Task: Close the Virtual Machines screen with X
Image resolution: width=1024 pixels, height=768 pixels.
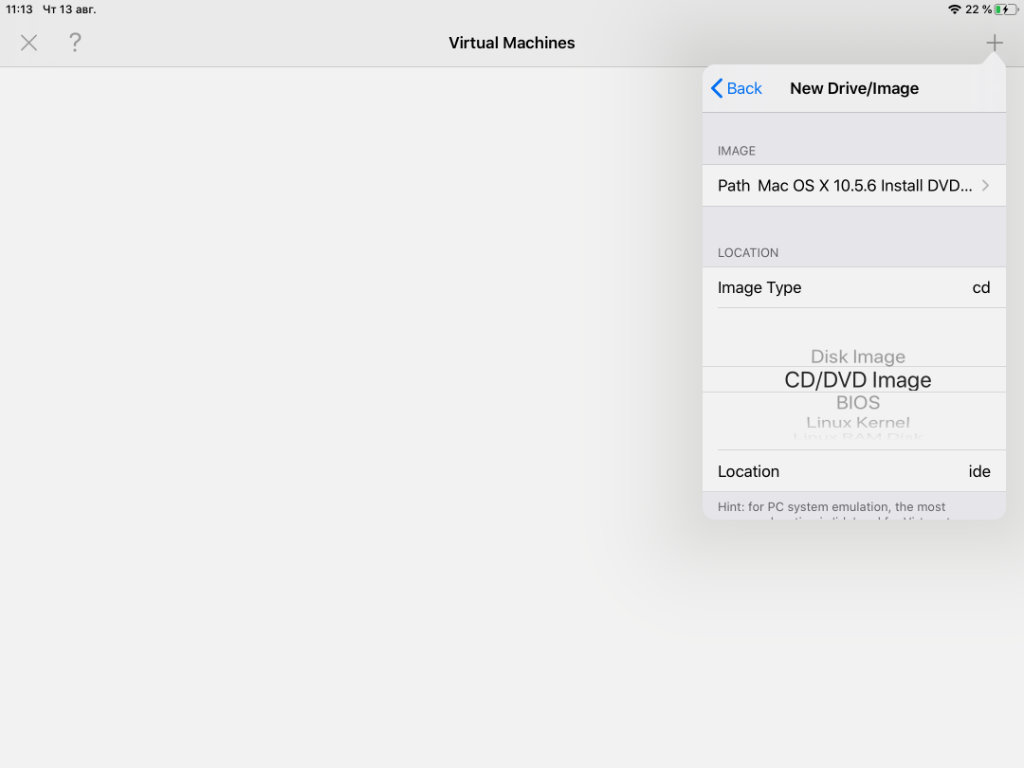Action: point(29,43)
